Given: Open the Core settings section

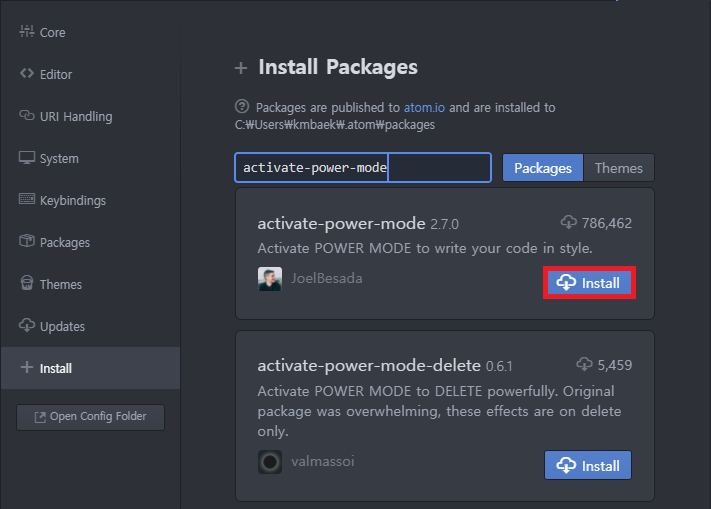Looking at the screenshot, I should [91, 32].
